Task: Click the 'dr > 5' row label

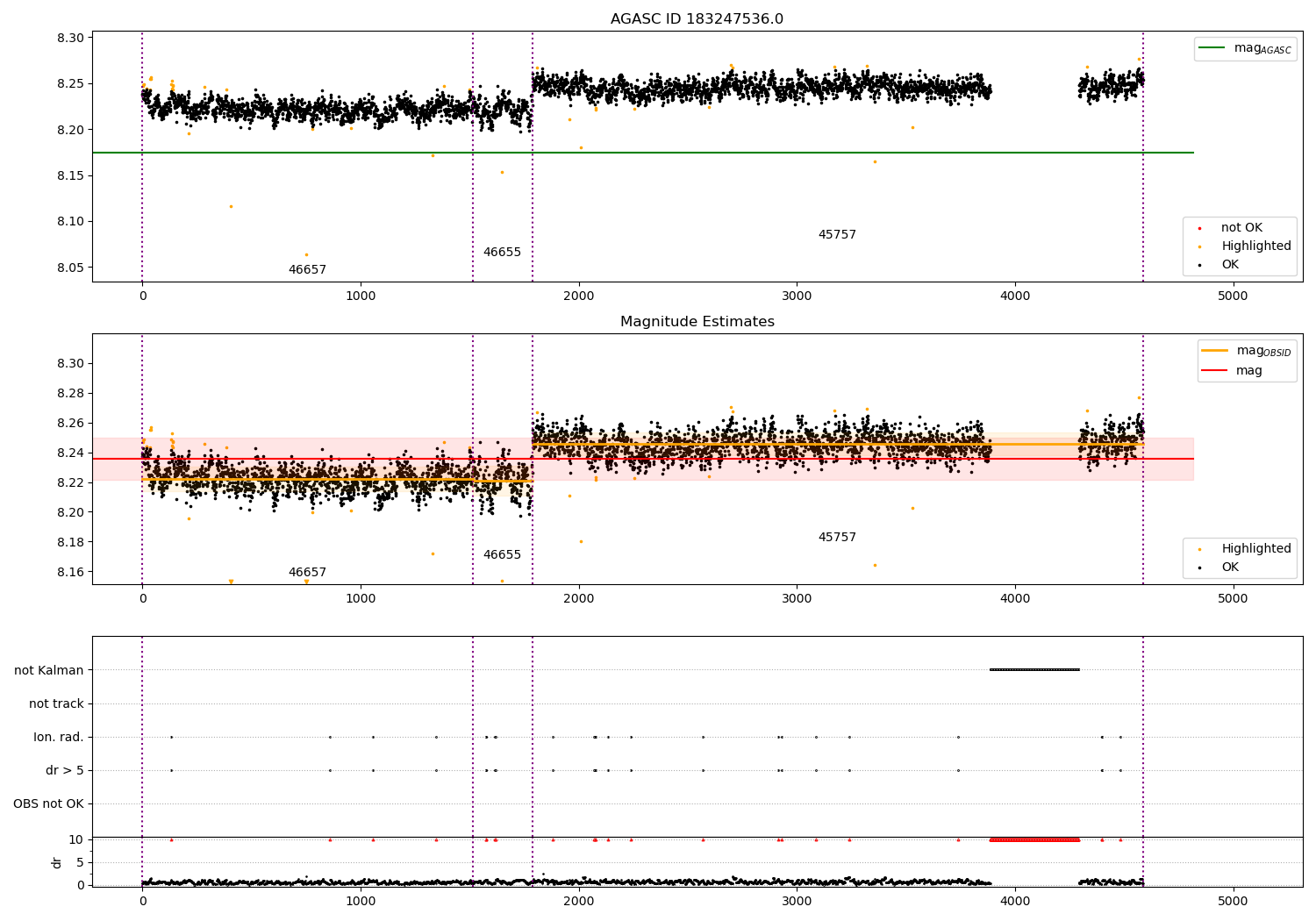Action: pos(65,770)
